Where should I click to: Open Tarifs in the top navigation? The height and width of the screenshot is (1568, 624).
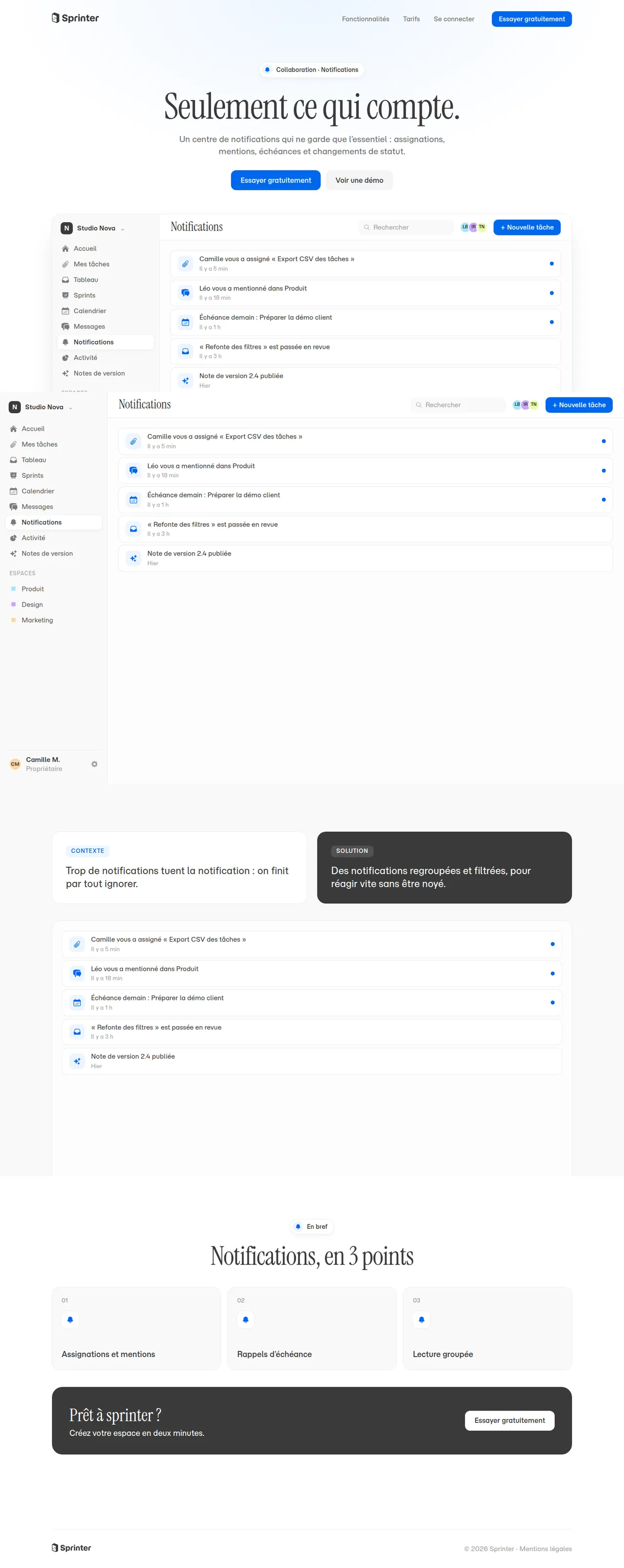(411, 19)
